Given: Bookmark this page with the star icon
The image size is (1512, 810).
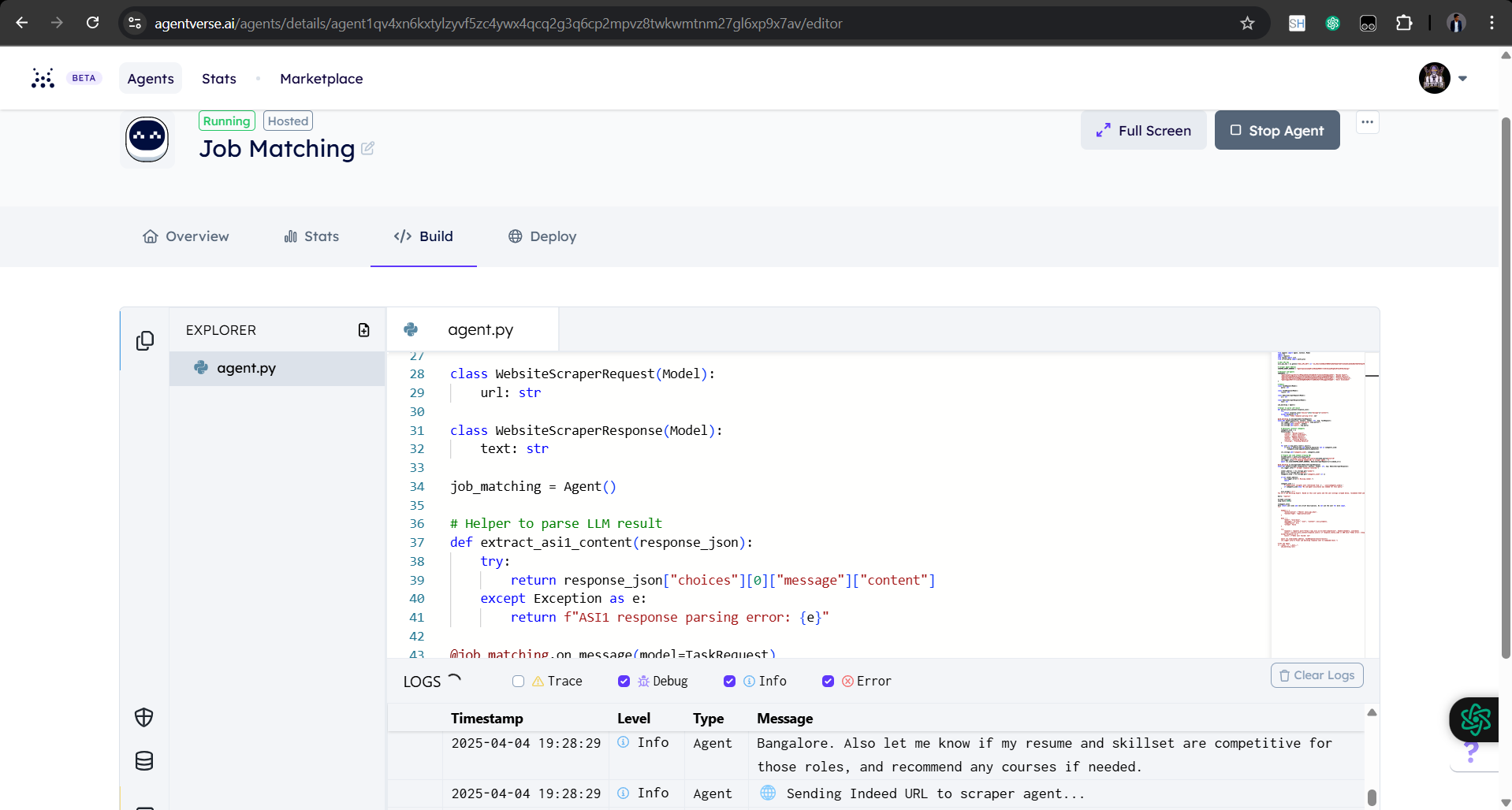Looking at the screenshot, I should point(1247,23).
